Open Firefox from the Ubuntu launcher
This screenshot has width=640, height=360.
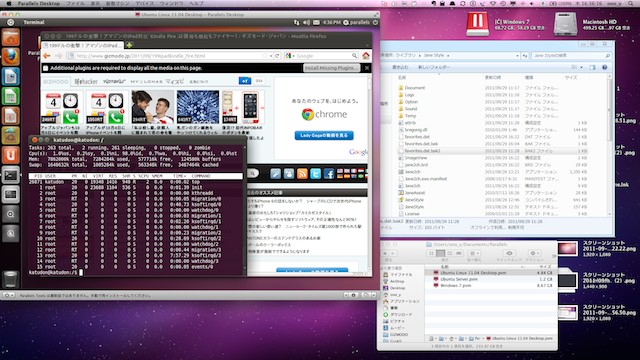pyautogui.click(x=11, y=56)
